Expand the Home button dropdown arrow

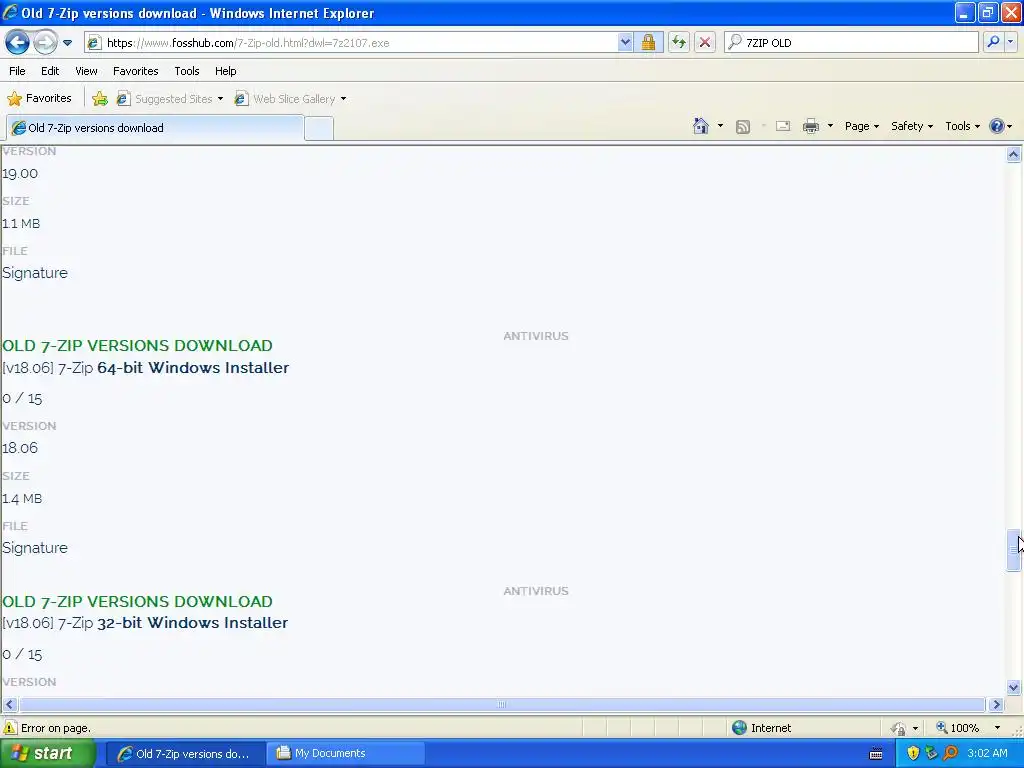720,126
